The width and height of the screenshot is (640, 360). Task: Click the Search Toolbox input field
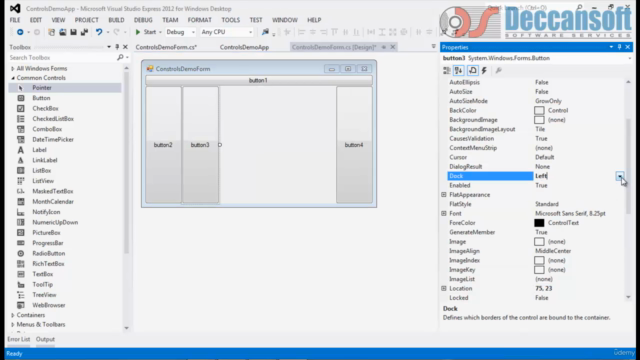(x=62, y=58)
